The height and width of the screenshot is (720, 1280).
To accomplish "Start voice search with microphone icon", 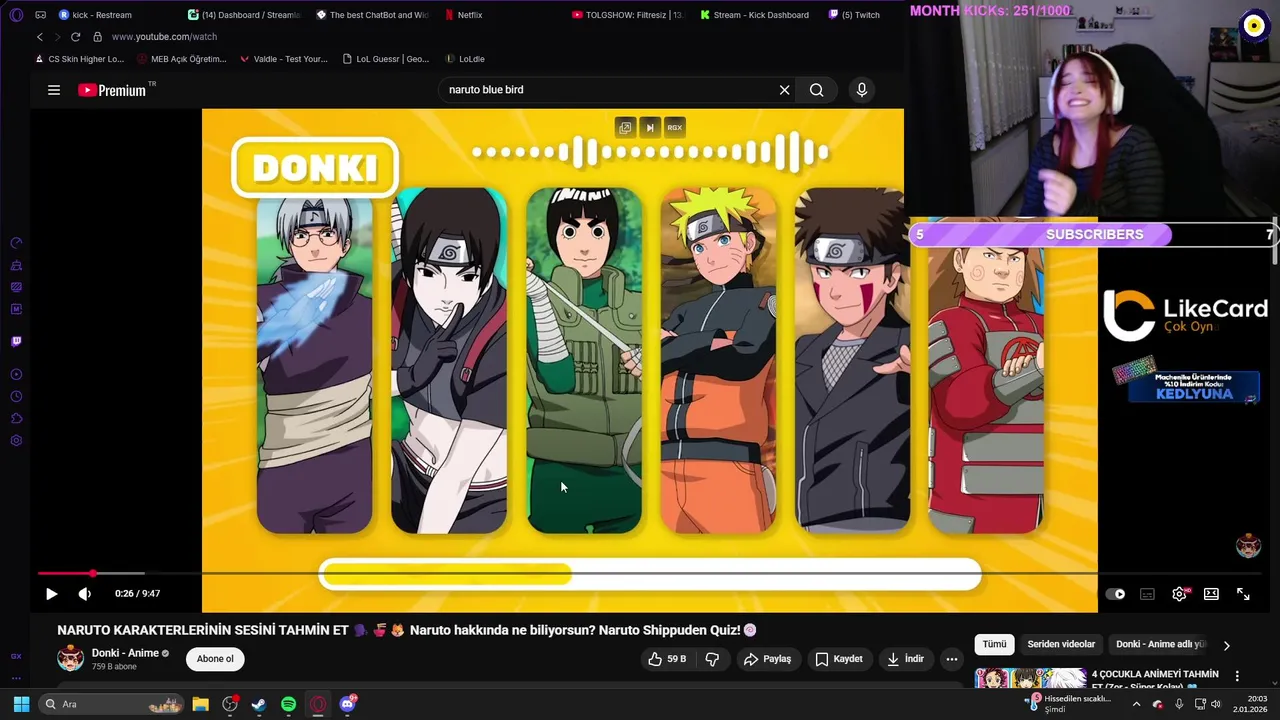I will [x=862, y=90].
